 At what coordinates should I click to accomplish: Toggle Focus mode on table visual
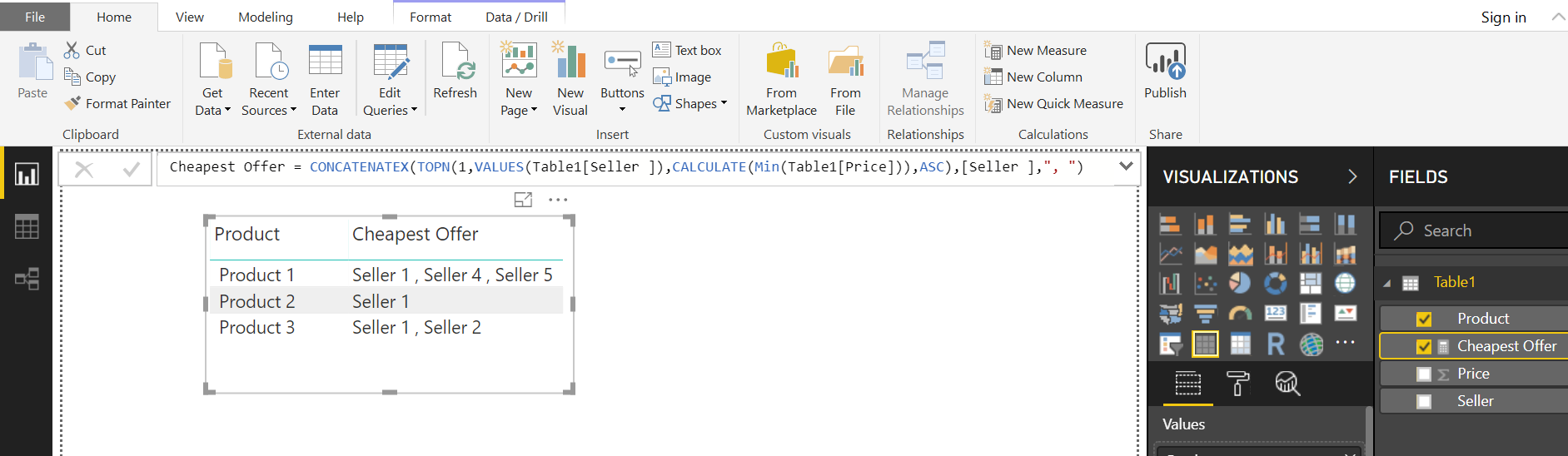click(x=523, y=200)
